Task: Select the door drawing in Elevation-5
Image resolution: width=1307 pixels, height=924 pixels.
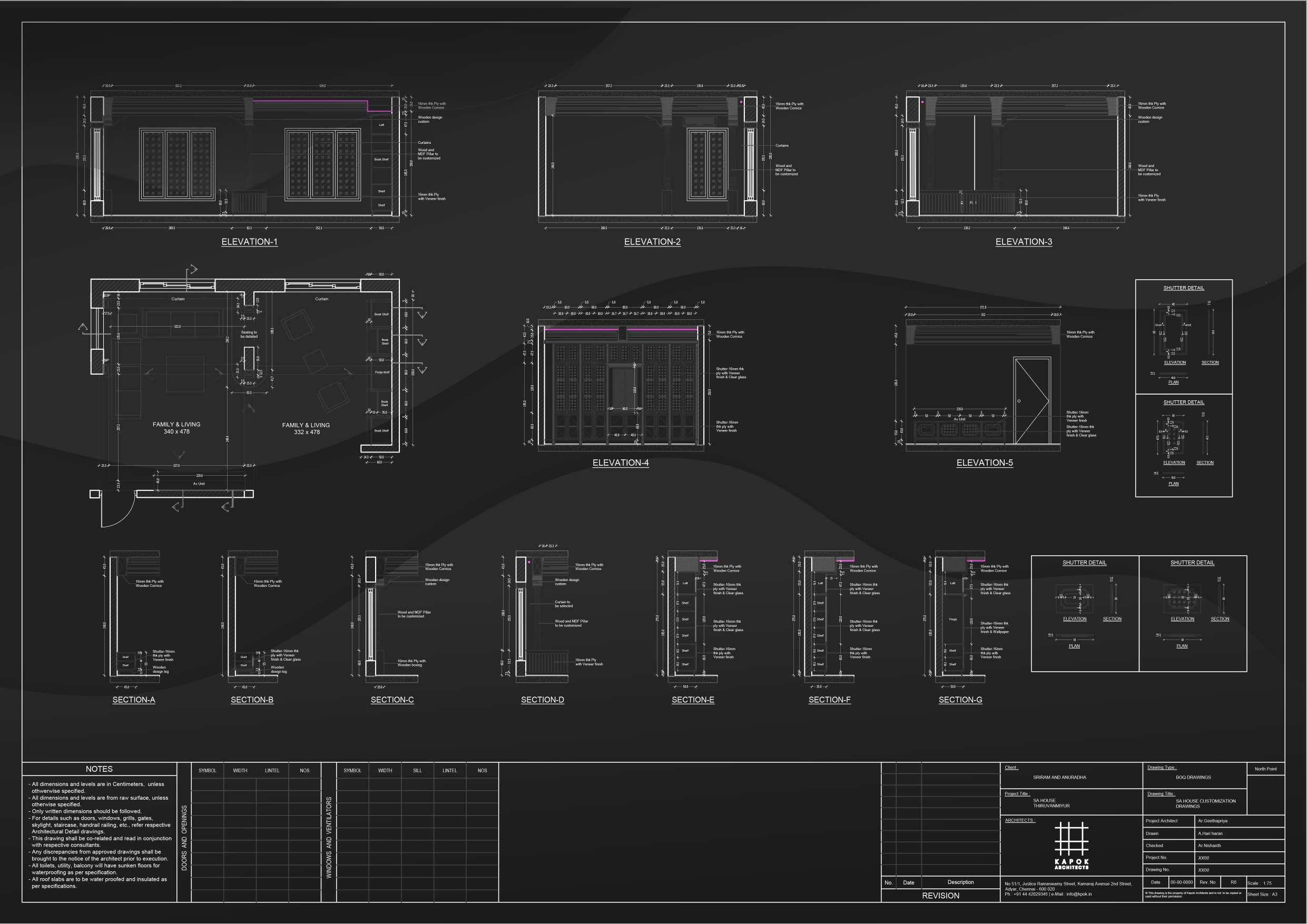Action: [1032, 401]
